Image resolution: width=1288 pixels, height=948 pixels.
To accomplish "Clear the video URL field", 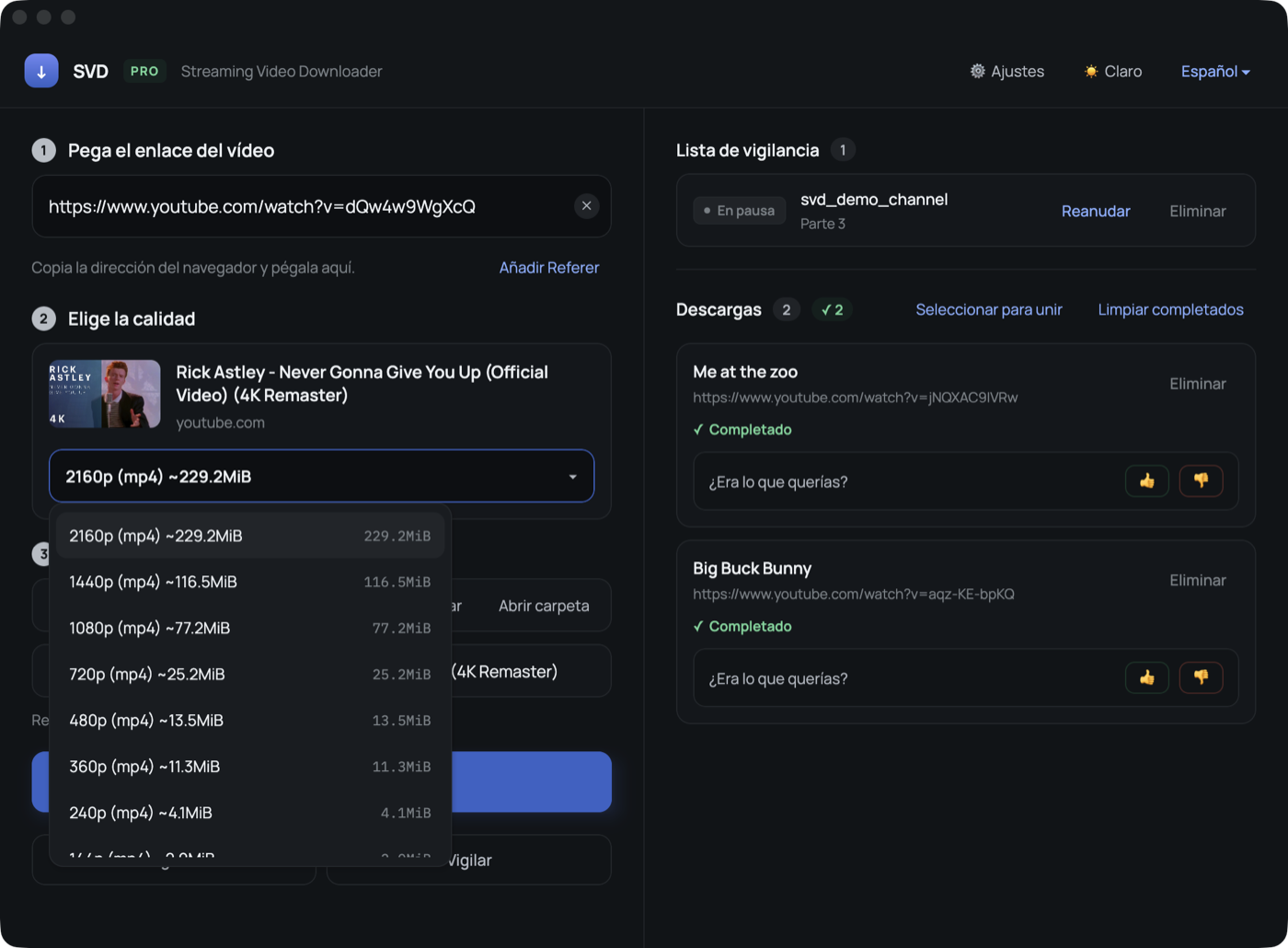I will click(586, 206).
